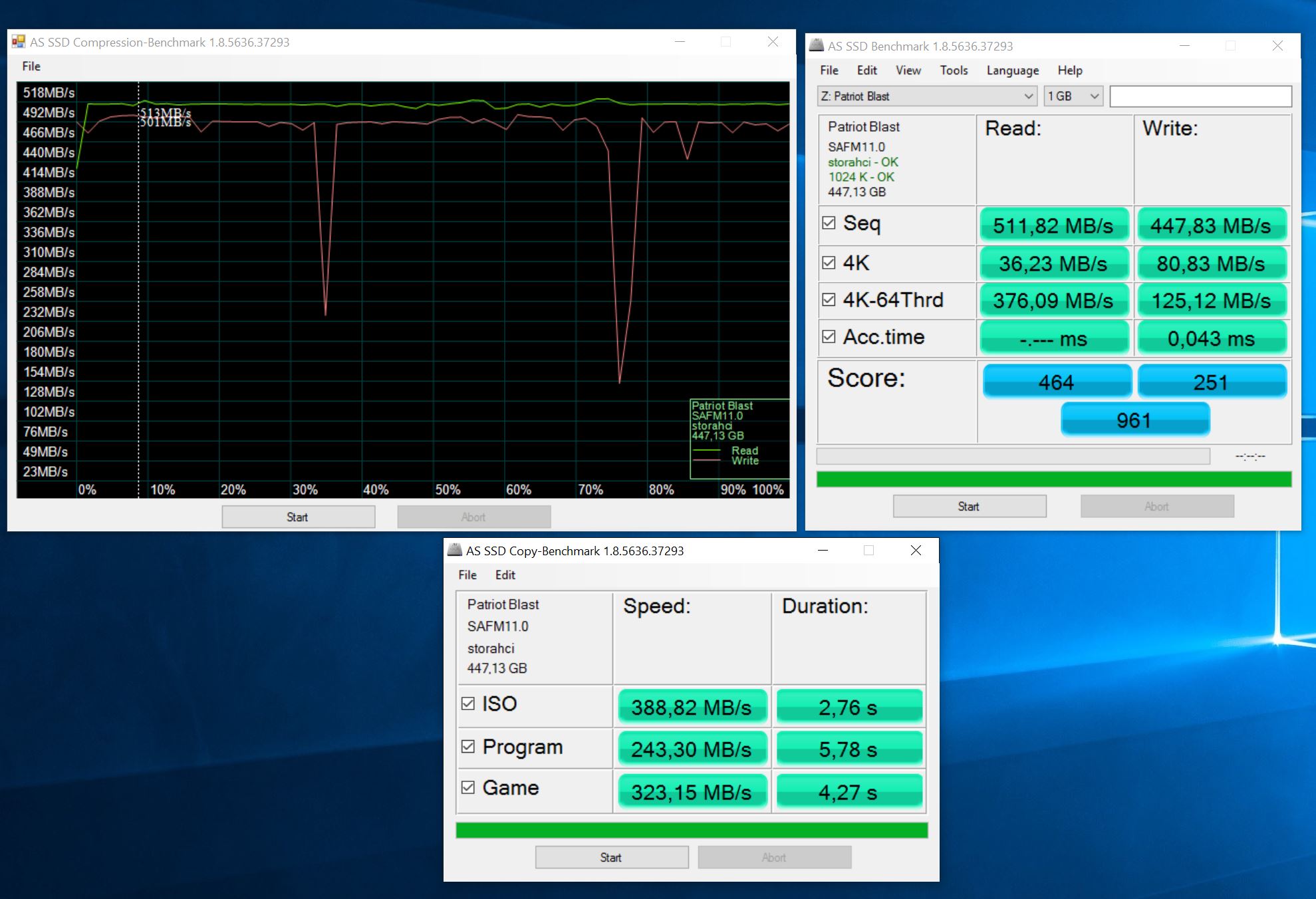This screenshot has width=1316, height=899.
Task: Toggle the 4K test checkbox
Action: (829, 263)
